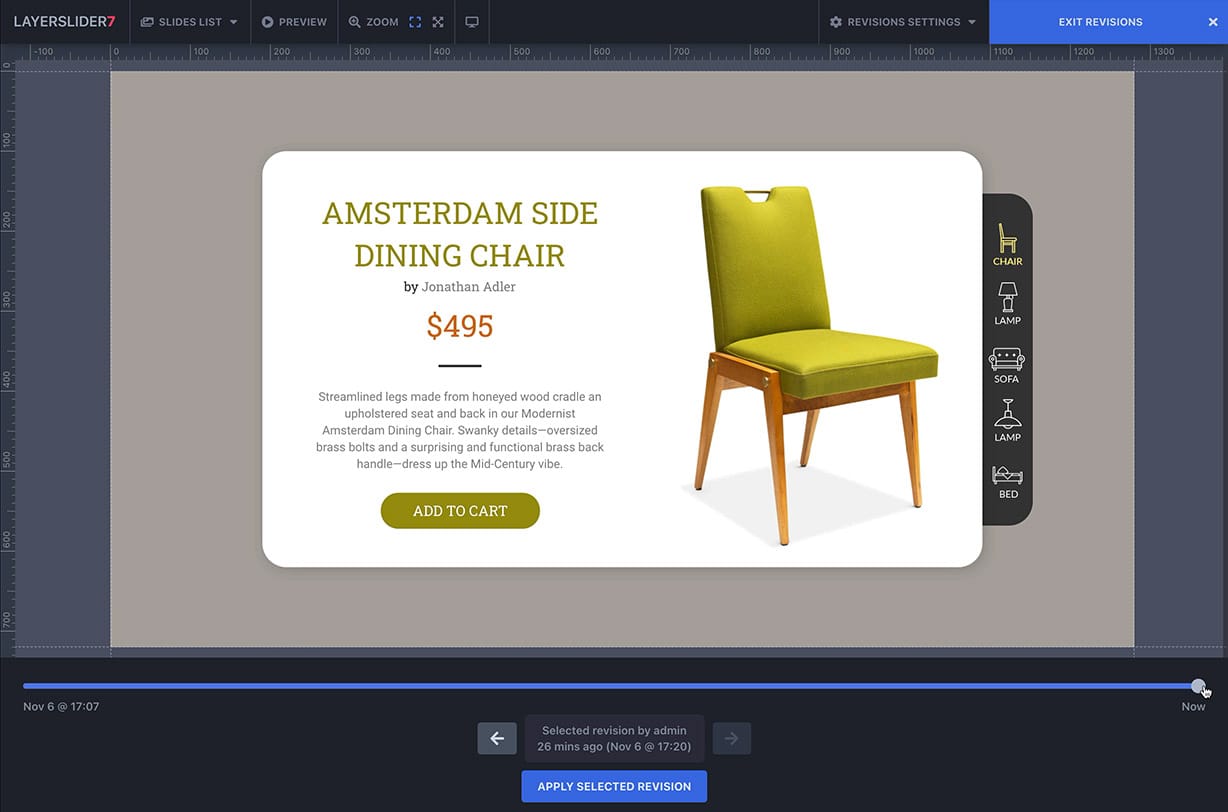Click the next revision right arrow
1228x812 pixels.
pos(731,739)
